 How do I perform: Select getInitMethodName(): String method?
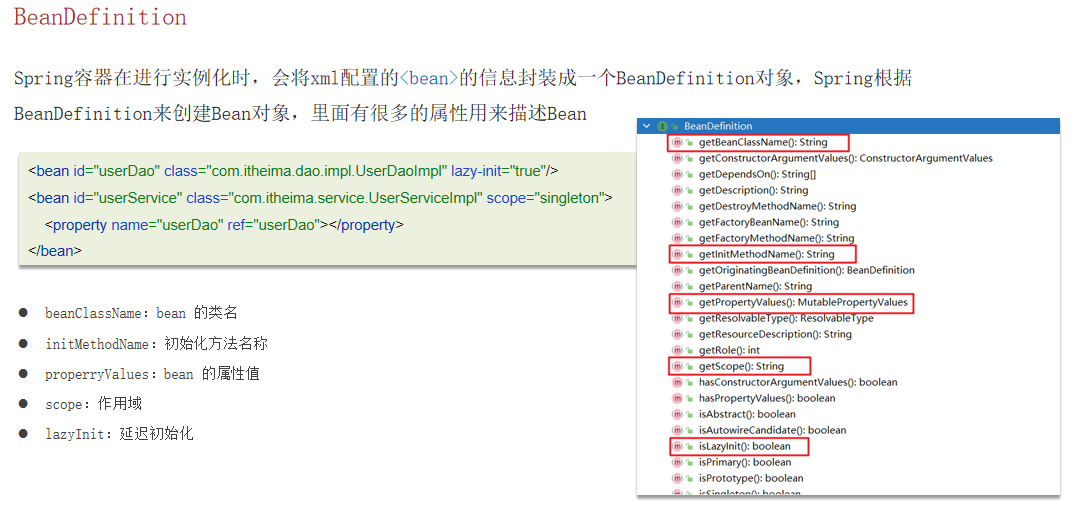pyautogui.click(x=767, y=254)
